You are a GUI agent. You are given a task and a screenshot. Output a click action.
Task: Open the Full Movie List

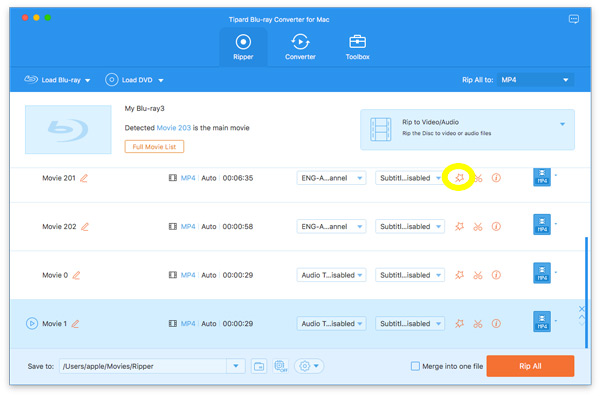154,147
